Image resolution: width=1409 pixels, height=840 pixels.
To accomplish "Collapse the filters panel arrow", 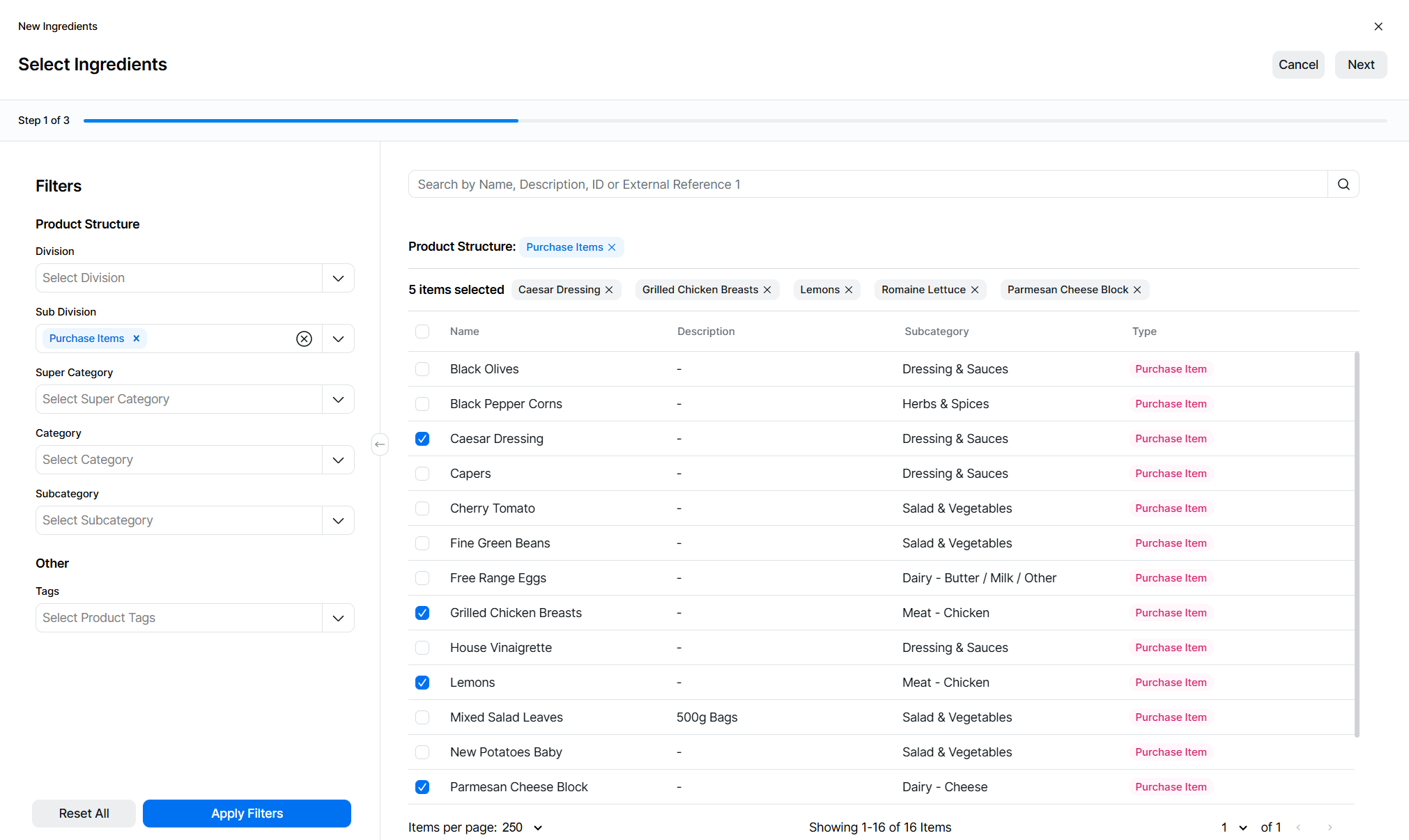I will (380, 444).
